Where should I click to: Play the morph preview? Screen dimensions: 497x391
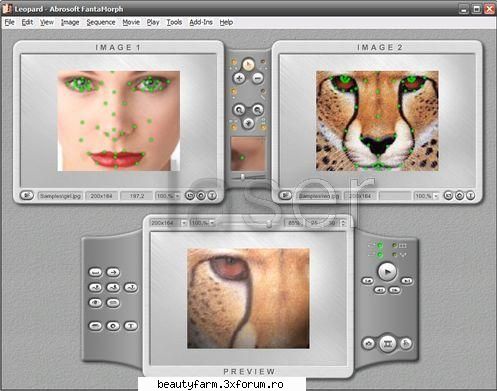387,272
